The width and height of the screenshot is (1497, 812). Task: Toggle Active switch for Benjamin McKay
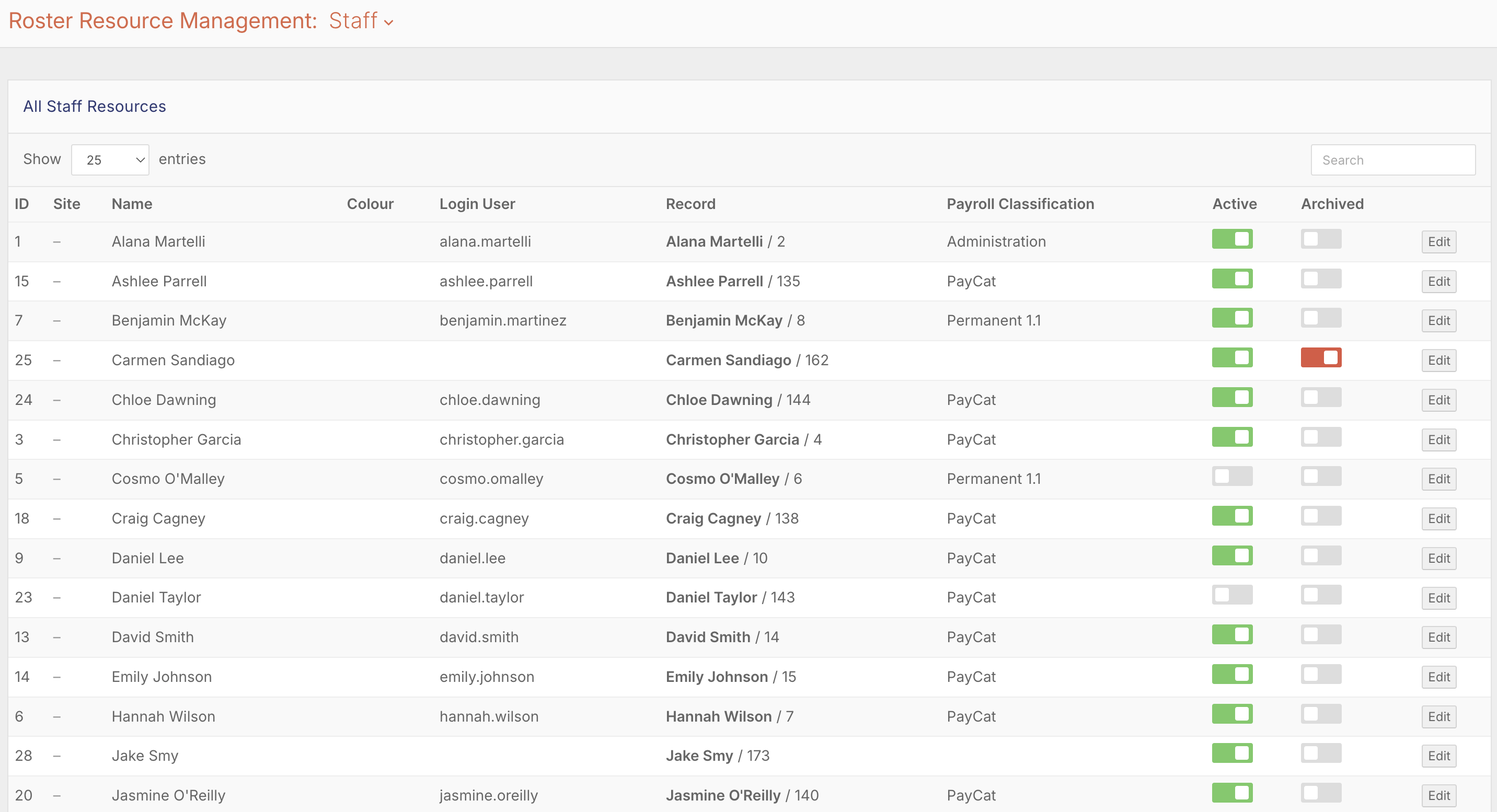tap(1232, 318)
